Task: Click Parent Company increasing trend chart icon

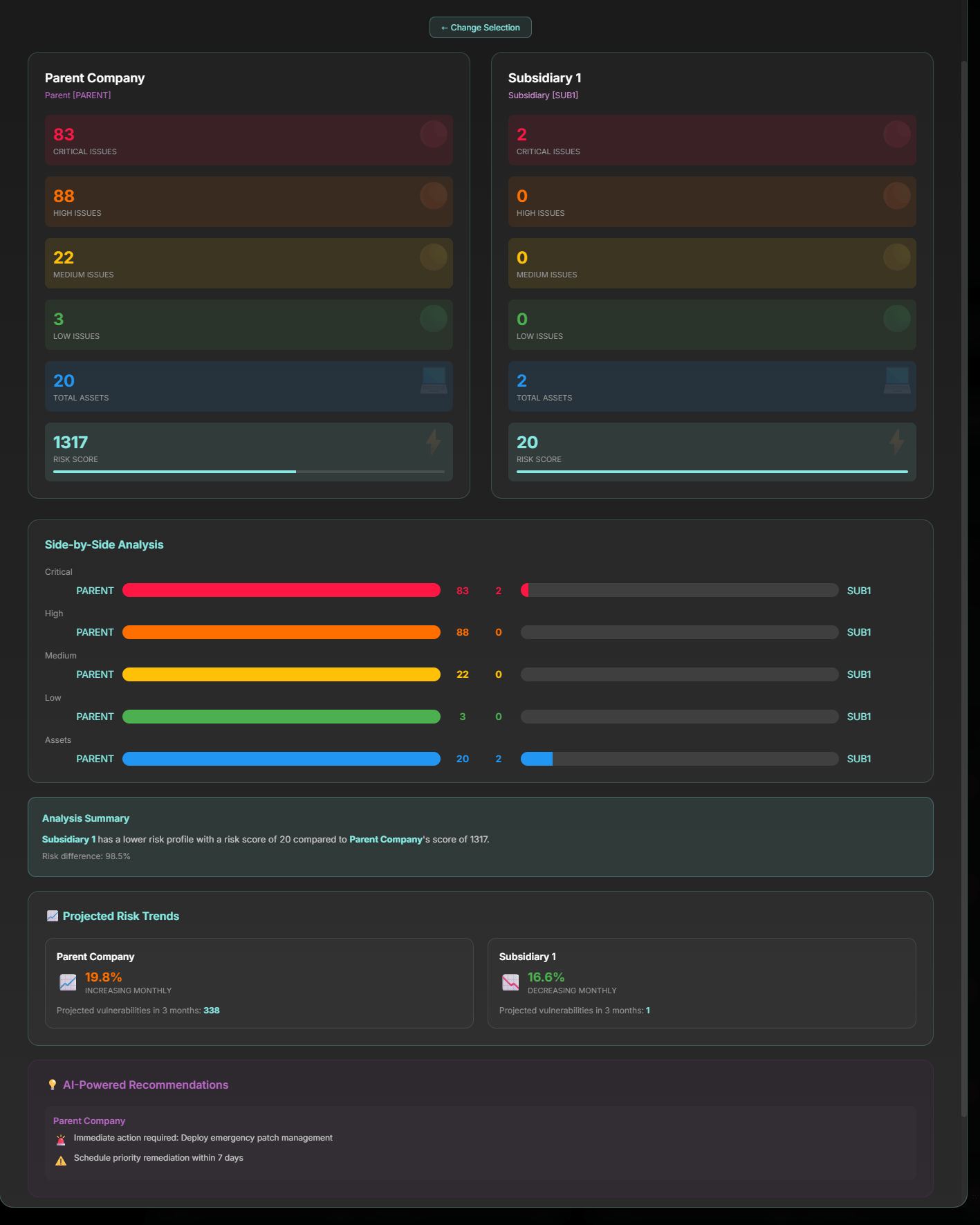Action: pyautogui.click(x=68, y=982)
